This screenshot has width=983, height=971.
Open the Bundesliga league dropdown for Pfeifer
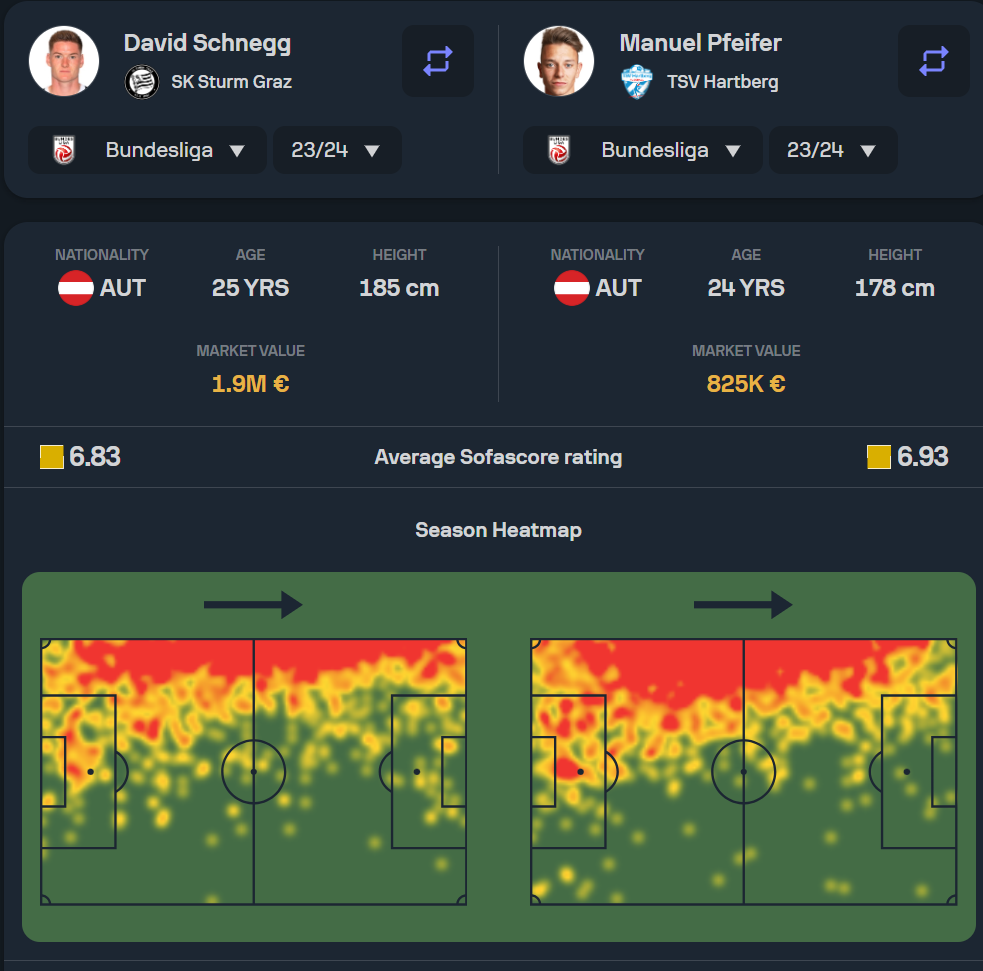coord(643,150)
